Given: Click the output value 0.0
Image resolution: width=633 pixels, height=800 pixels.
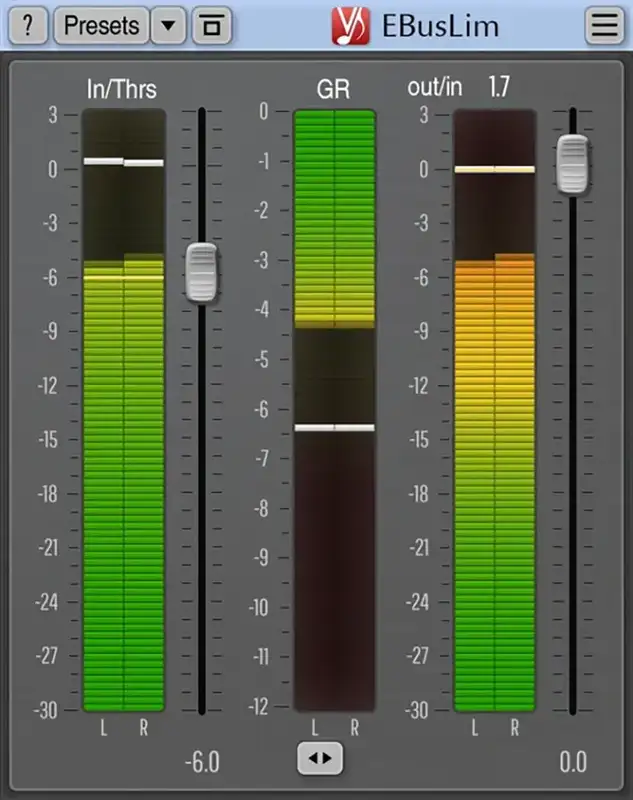Looking at the screenshot, I should [x=573, y=762].
